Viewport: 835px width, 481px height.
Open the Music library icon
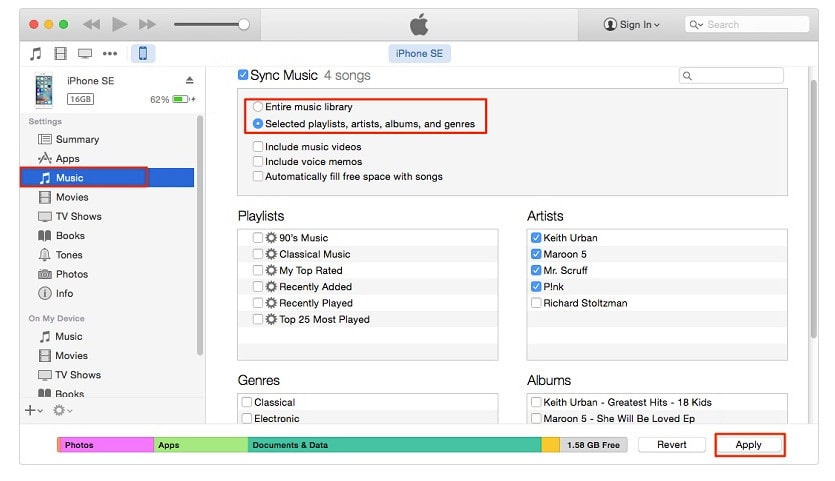point(36,53)
